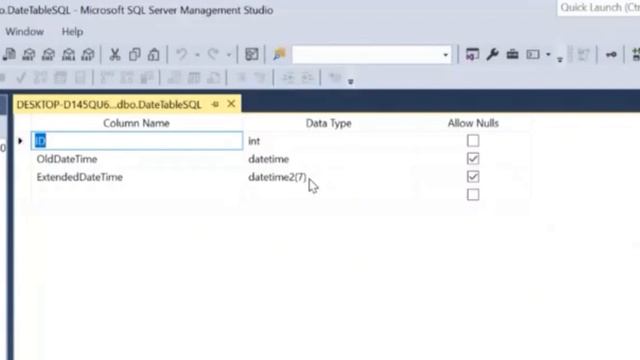Click the Cut scissors icon

coord(115,55)
